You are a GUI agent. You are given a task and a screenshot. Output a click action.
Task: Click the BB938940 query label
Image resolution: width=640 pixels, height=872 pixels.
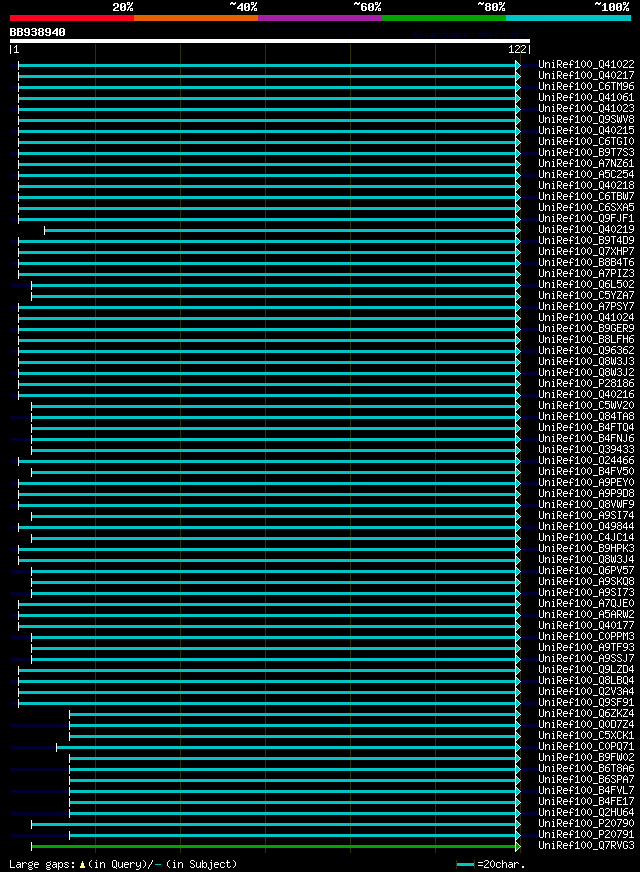coord(37,32)
